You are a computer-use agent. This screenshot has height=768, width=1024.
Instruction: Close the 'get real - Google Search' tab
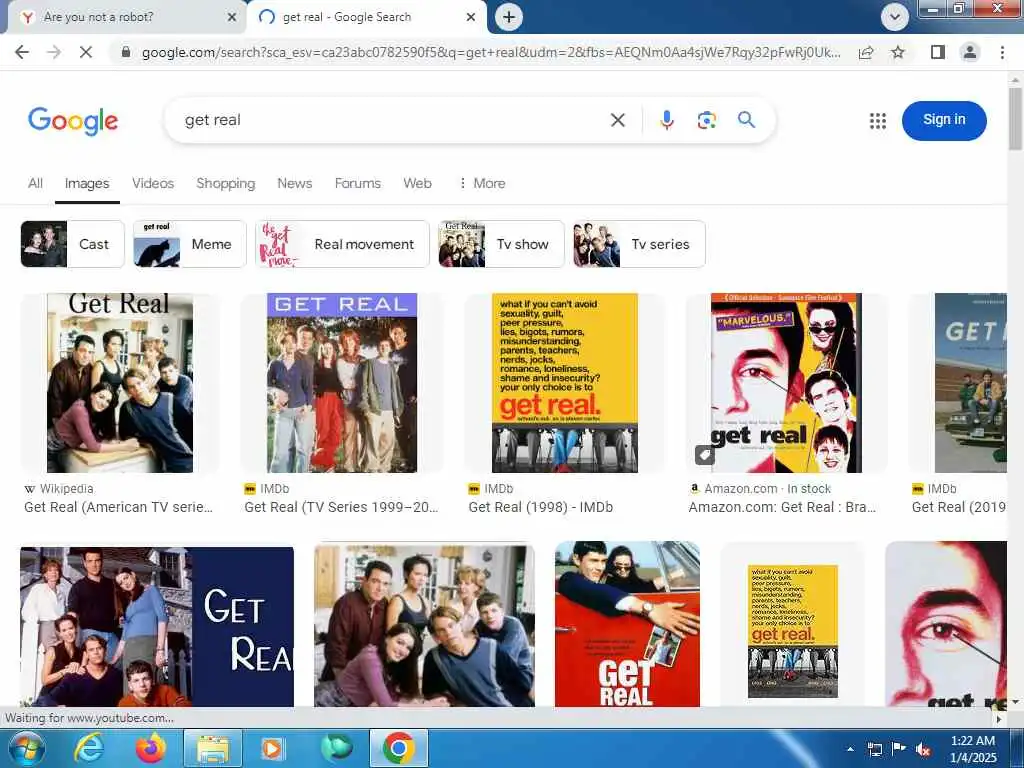[471, 17]
